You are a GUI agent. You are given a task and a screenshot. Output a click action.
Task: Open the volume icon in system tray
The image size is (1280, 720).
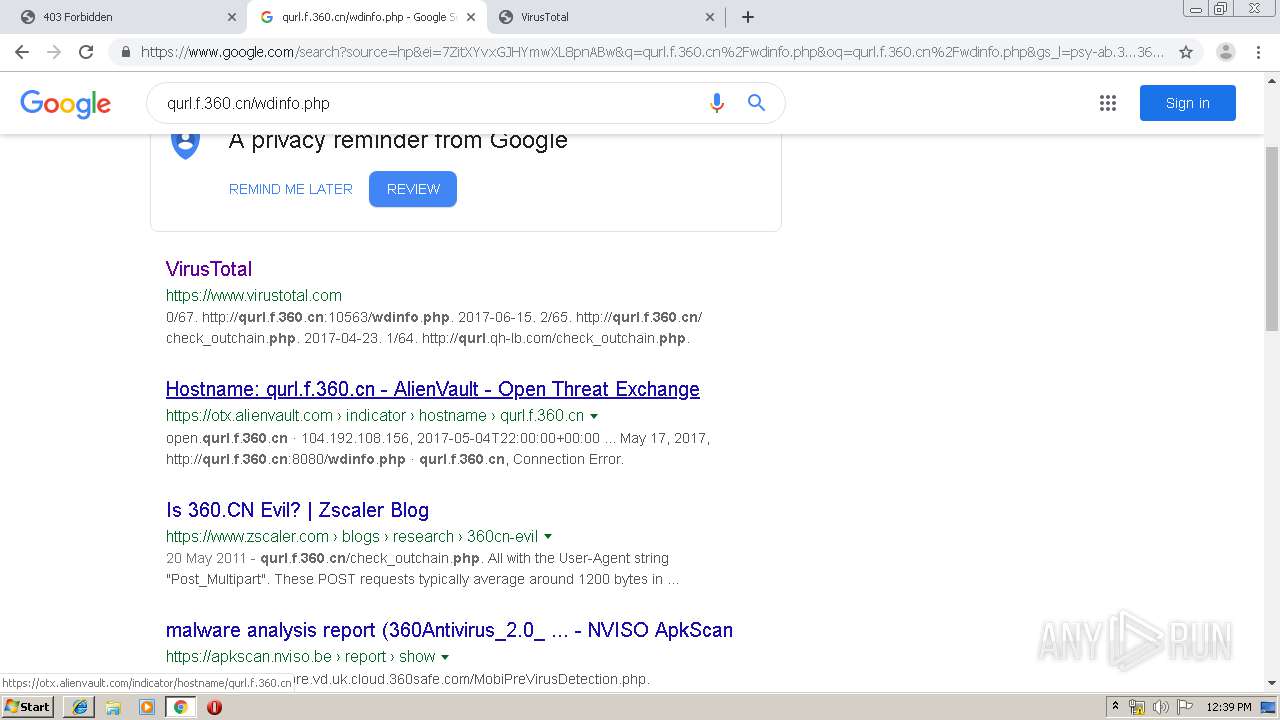tap(1161, 707)
